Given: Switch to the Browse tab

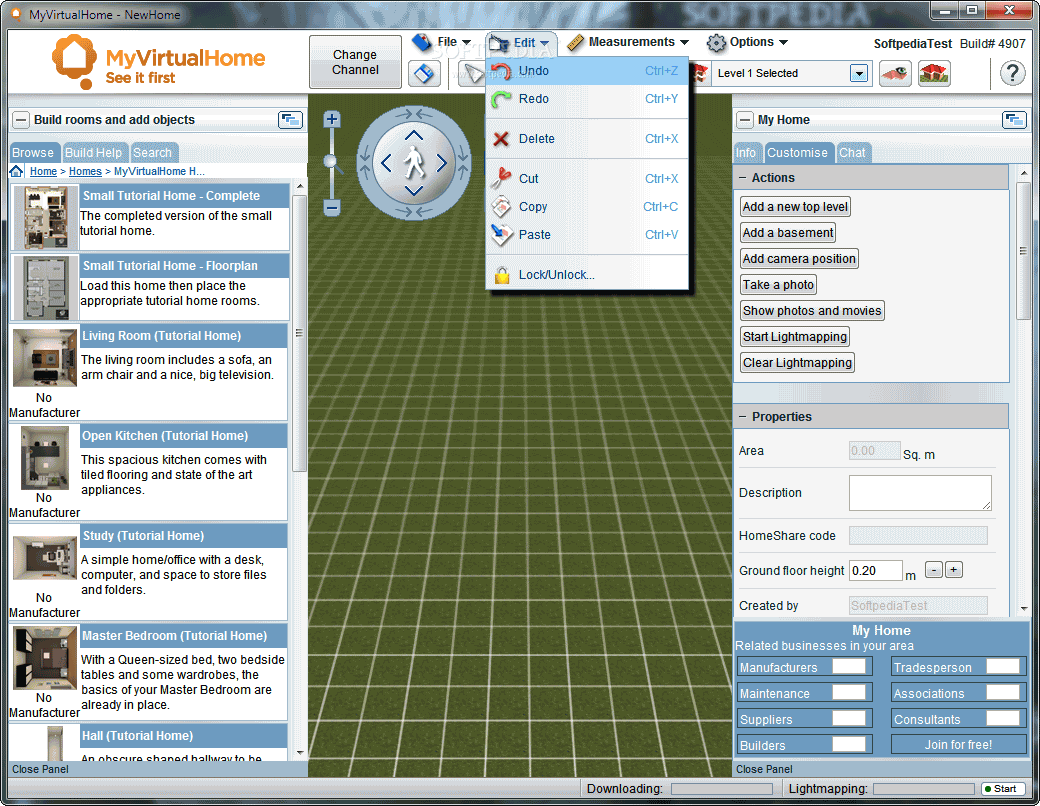Looking at the screenshot, I should (x=33, y=153).
